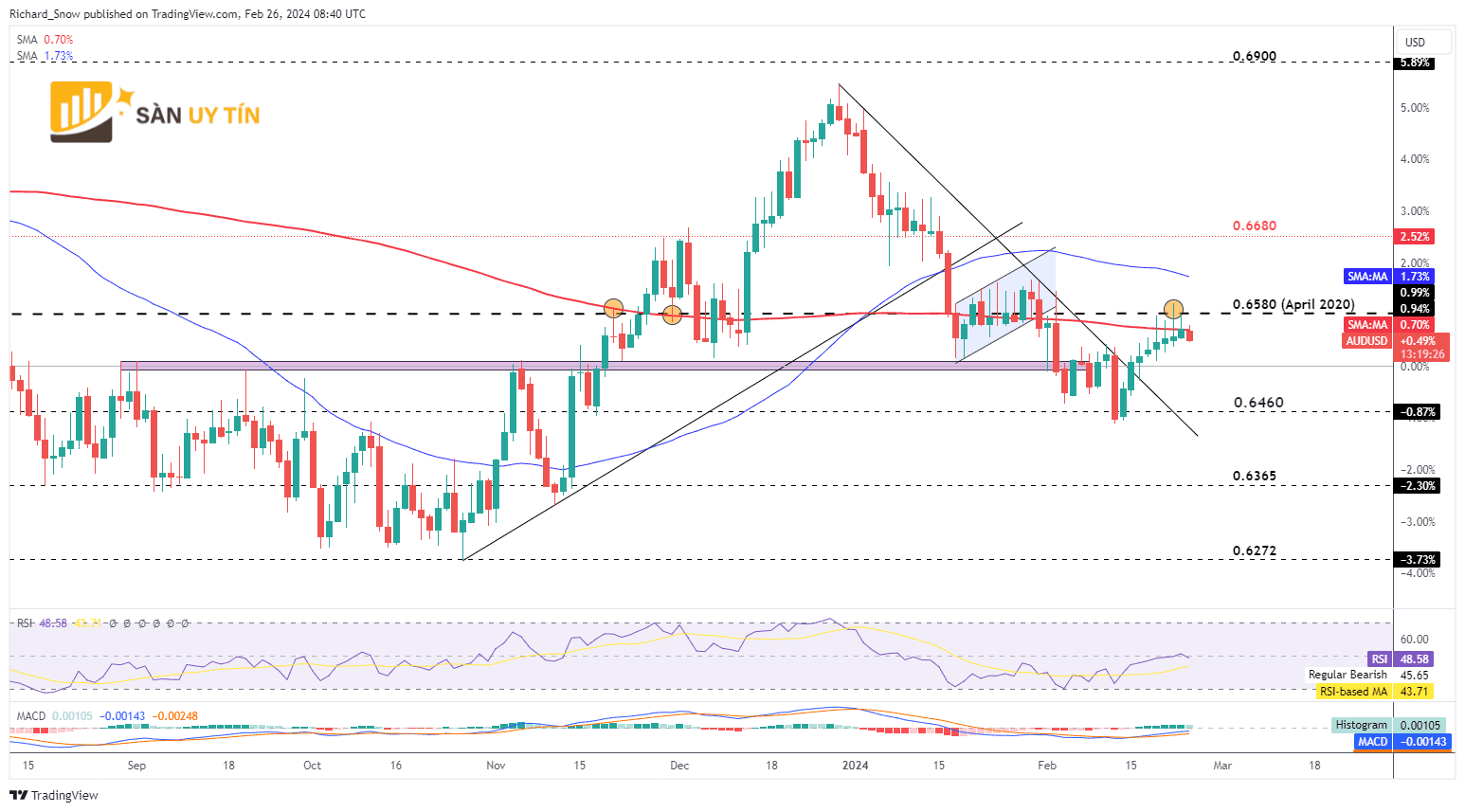Click the Mar date on time axis

(1223, 766)
